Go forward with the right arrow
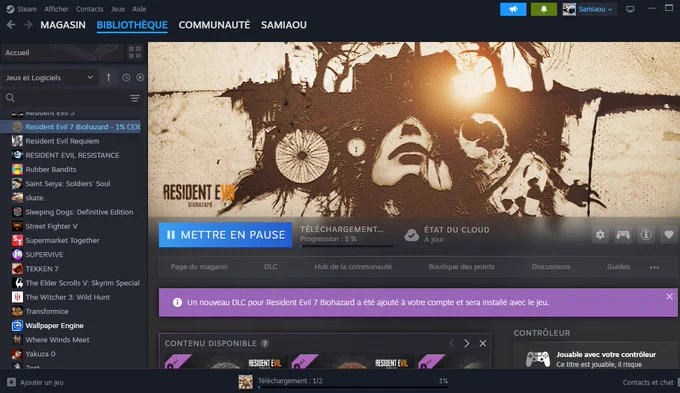Screen dimensions: 680x393 28,25
